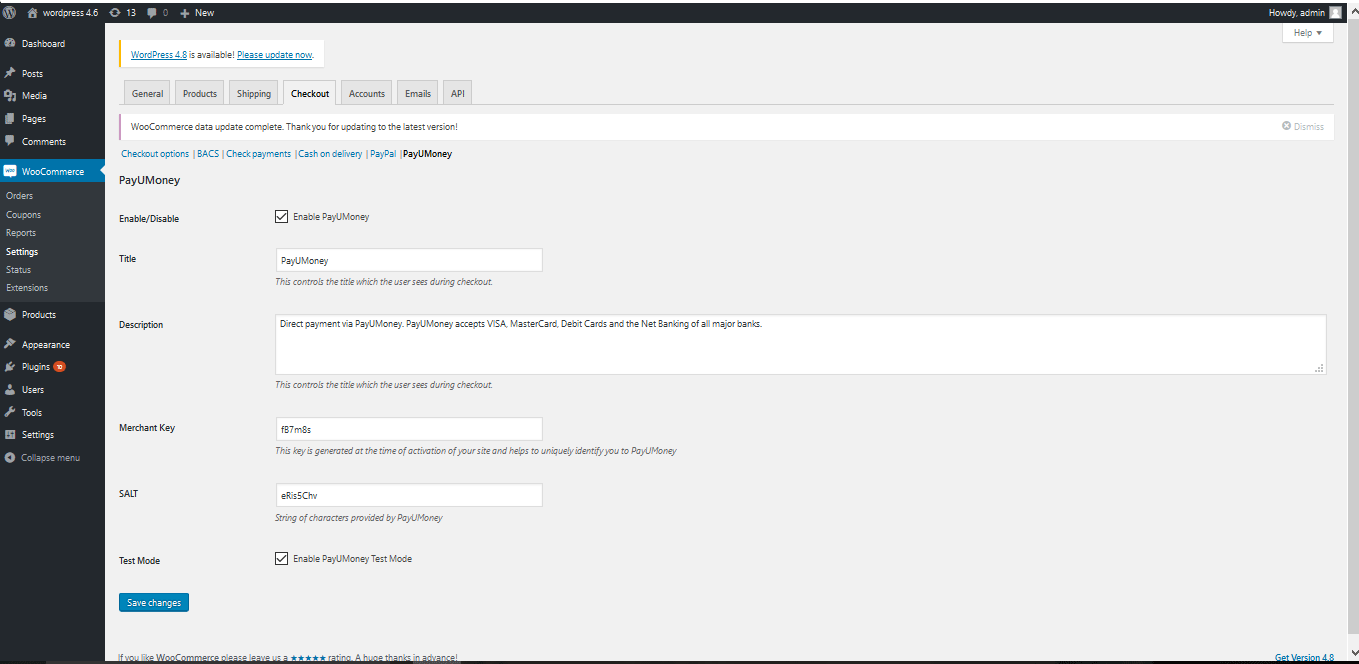This screenshot has width=1359, height=664.
Task: Uncheck Enable PayUMoney Test Mode
Action: click(281, 558)
